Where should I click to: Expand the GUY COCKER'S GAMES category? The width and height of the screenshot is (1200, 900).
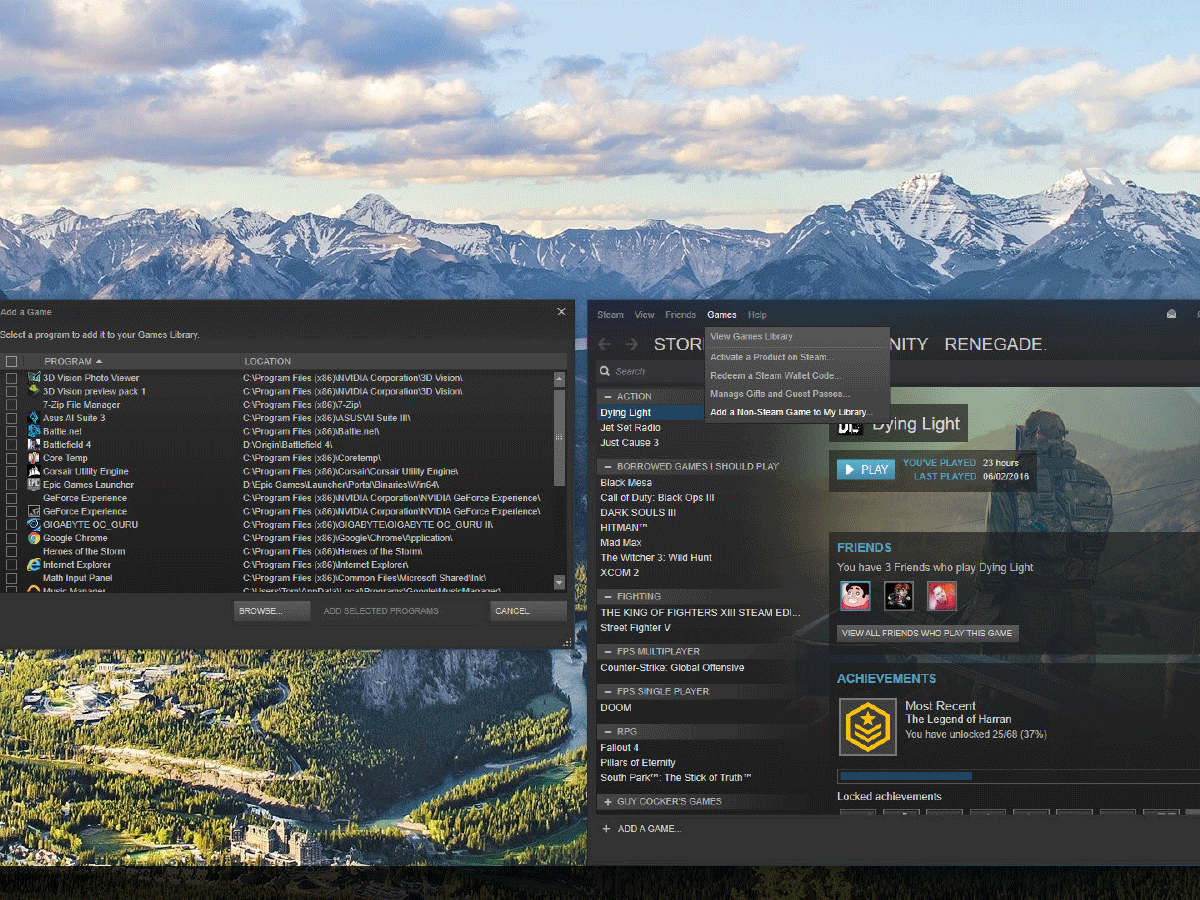point(607,801)
